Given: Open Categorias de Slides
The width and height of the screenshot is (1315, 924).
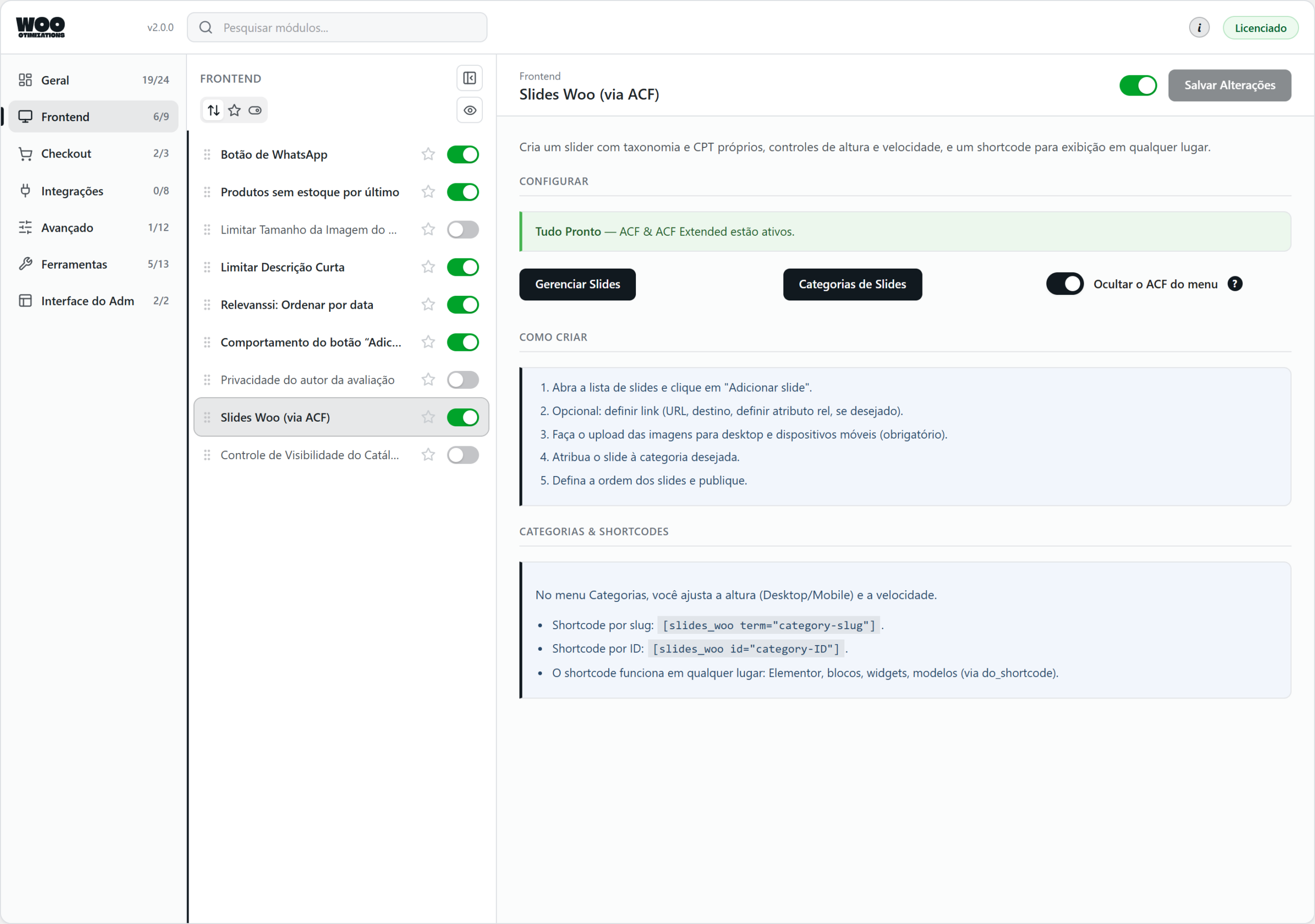Looking at the screenshot, I should click(x=852, y=284).
